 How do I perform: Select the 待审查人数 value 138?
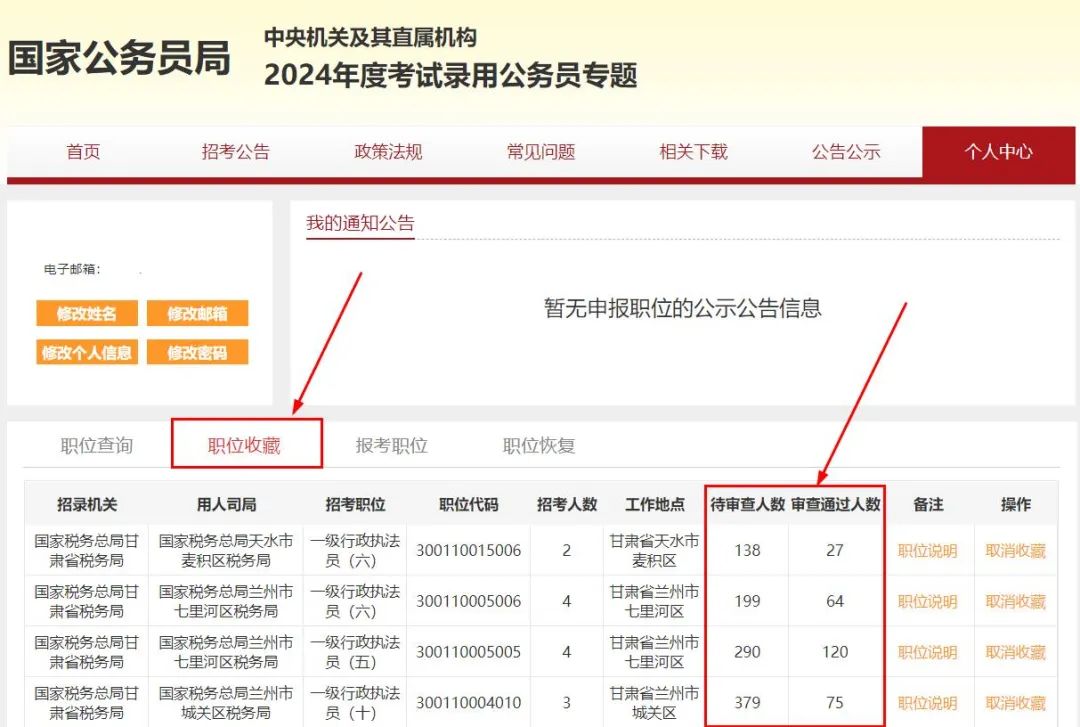pyautogui.click(x=747, y=551)
